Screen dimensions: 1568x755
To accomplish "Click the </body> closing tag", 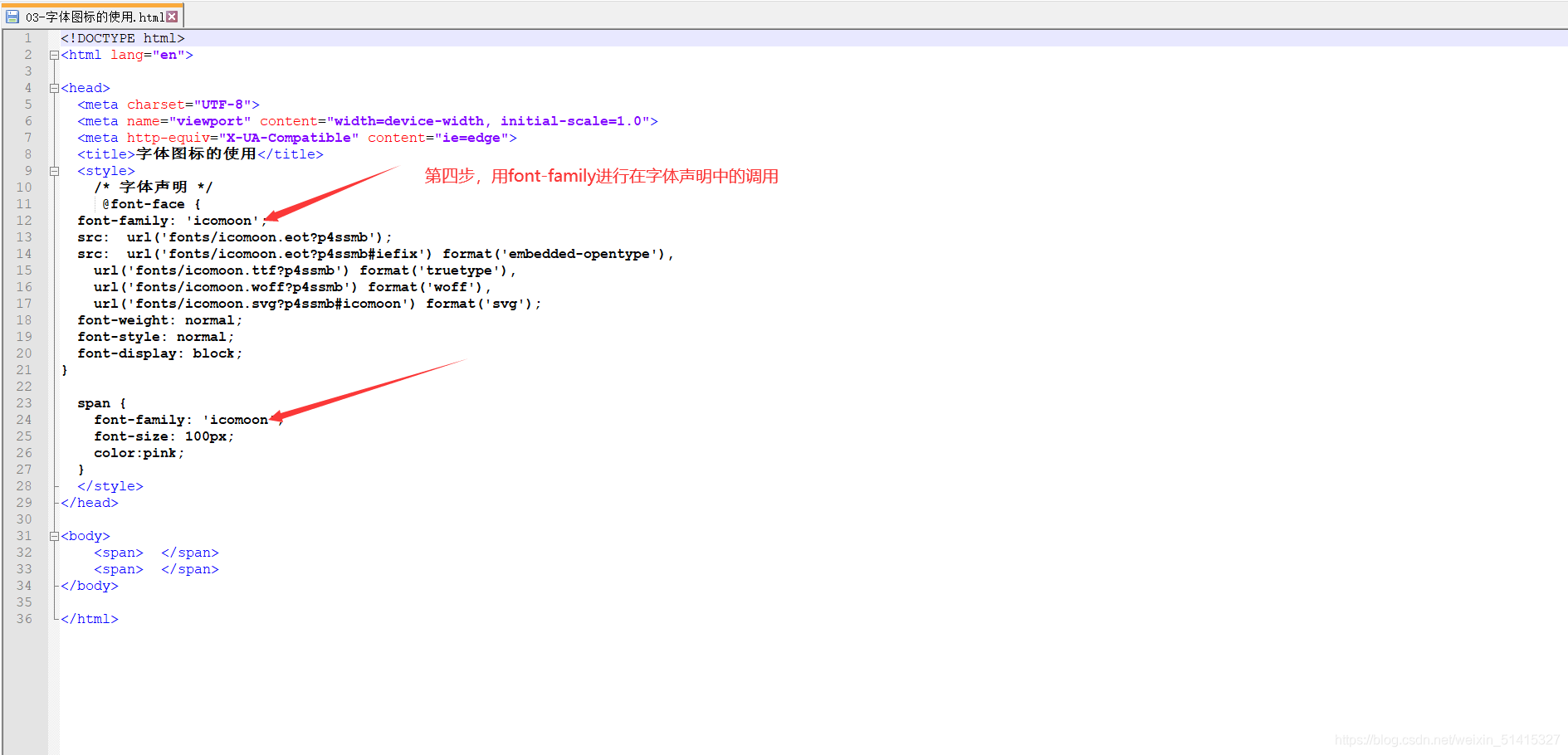I will [x=90, y=586].
